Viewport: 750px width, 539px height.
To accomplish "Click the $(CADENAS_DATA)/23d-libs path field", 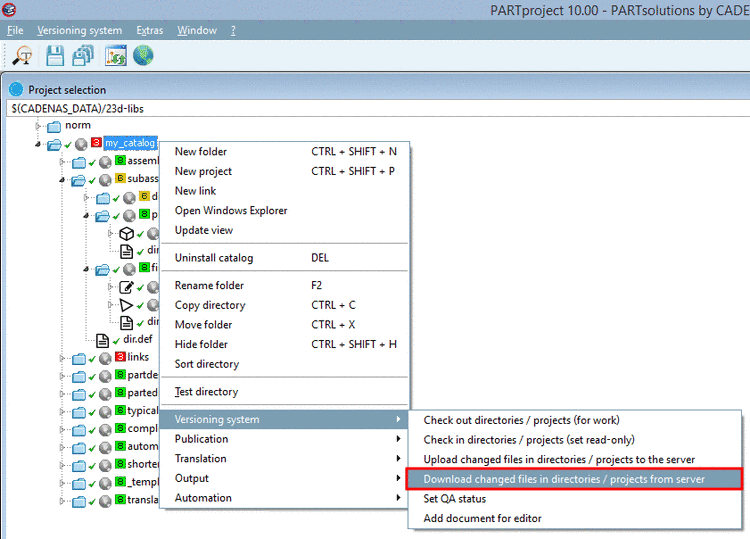I will coord(378,109).
